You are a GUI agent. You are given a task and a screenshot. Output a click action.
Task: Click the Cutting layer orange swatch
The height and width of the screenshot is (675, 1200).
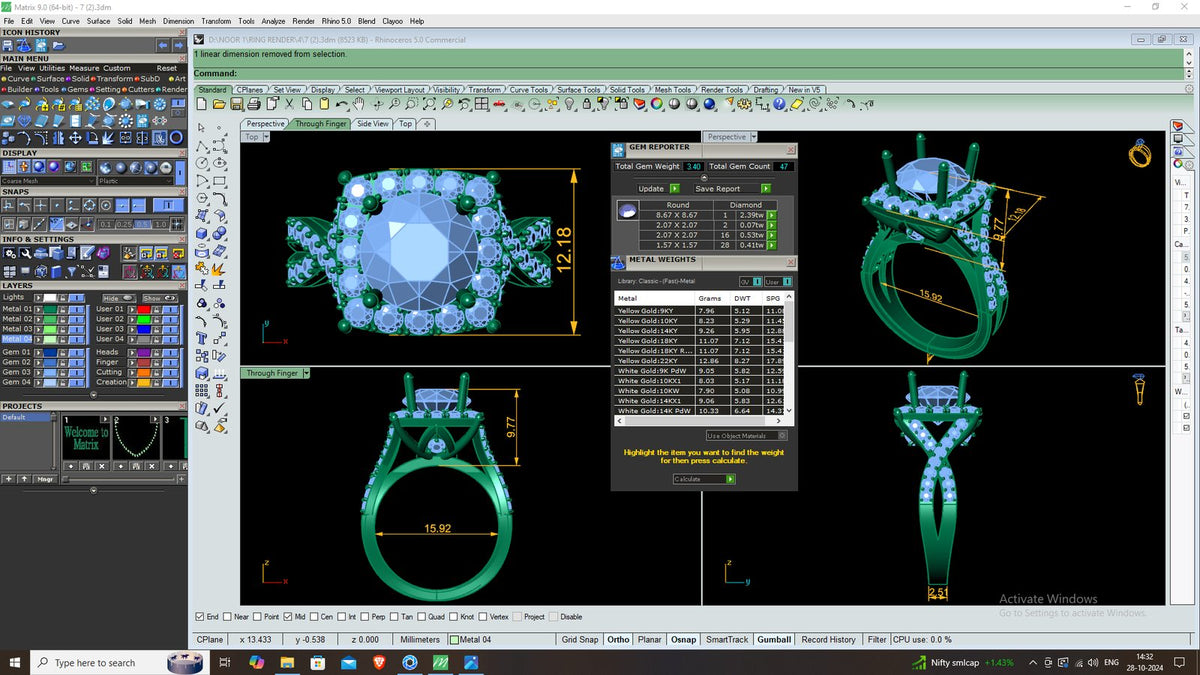(145, 372)
